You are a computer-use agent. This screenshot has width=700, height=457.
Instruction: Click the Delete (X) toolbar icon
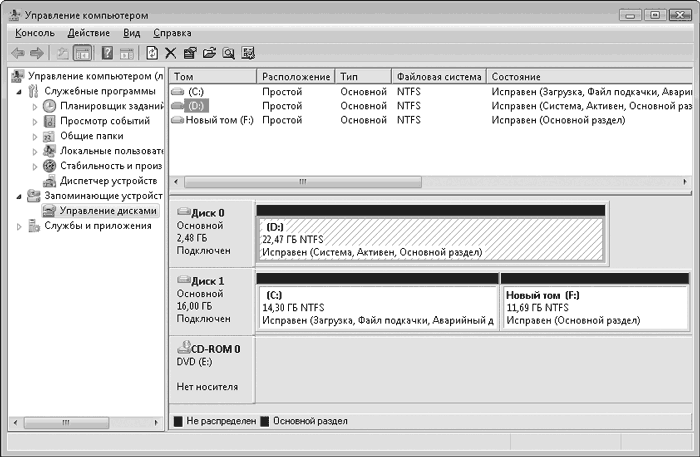(170, 53)
